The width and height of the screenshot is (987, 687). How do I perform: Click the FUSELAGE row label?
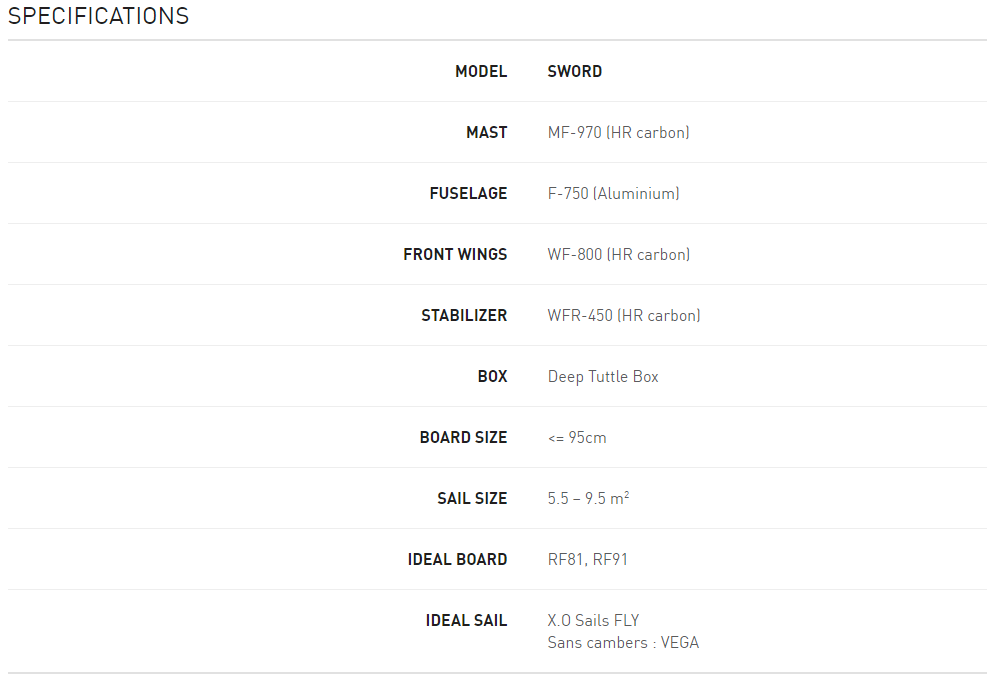(x=468, y=194)
